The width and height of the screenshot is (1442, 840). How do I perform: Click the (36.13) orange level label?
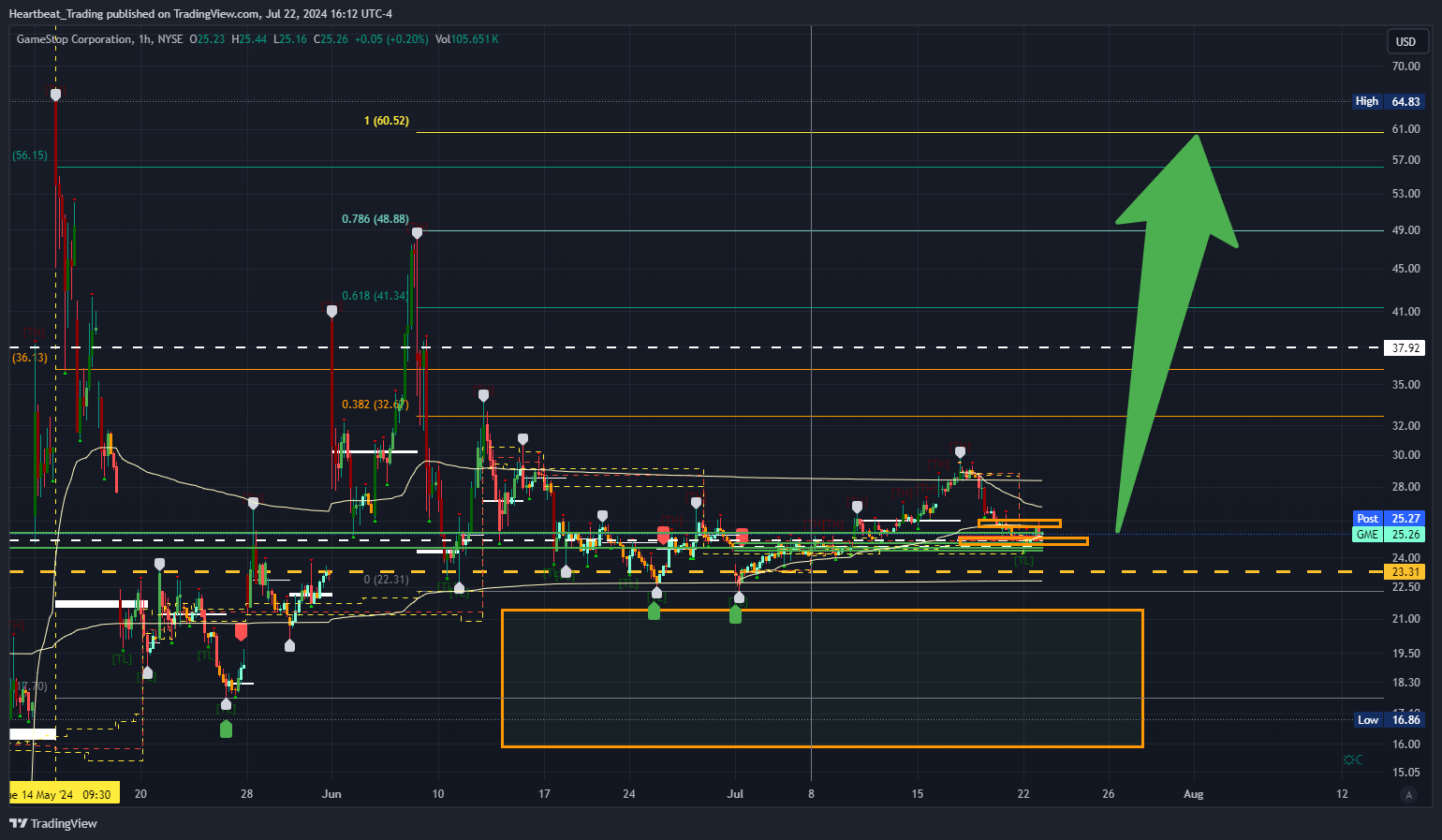(29, 358)
